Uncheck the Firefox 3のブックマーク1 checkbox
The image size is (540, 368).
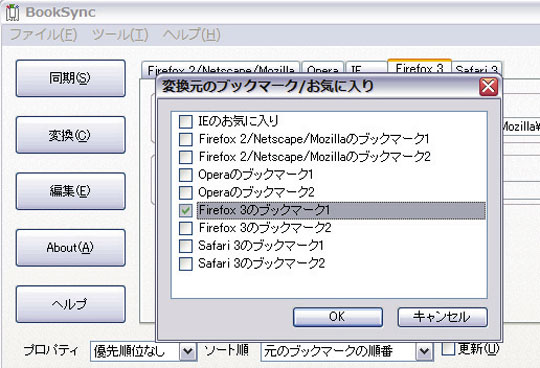(185, 210)
